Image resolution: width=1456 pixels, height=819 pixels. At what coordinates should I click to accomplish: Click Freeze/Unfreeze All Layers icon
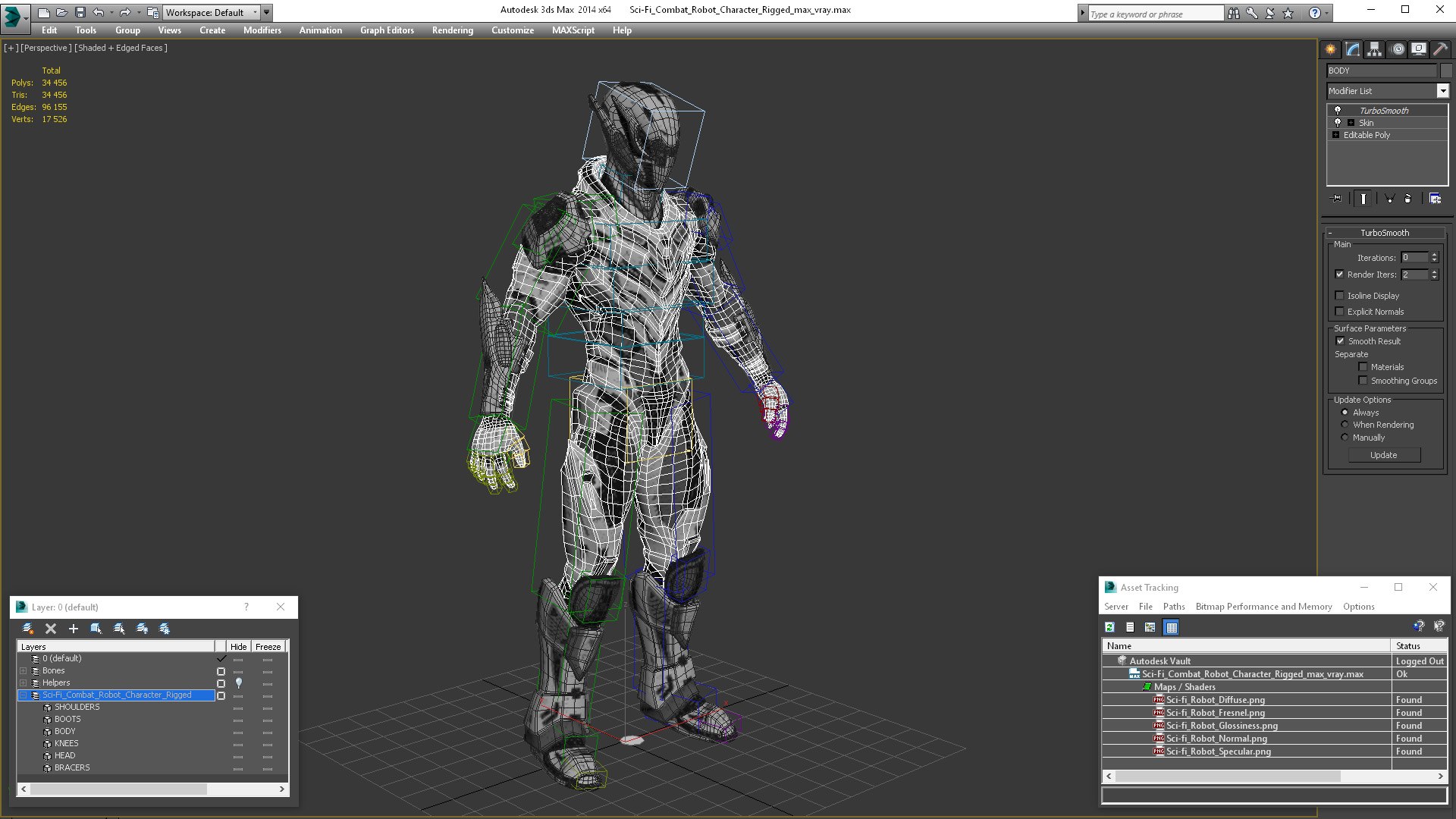(x=165, y=629)
